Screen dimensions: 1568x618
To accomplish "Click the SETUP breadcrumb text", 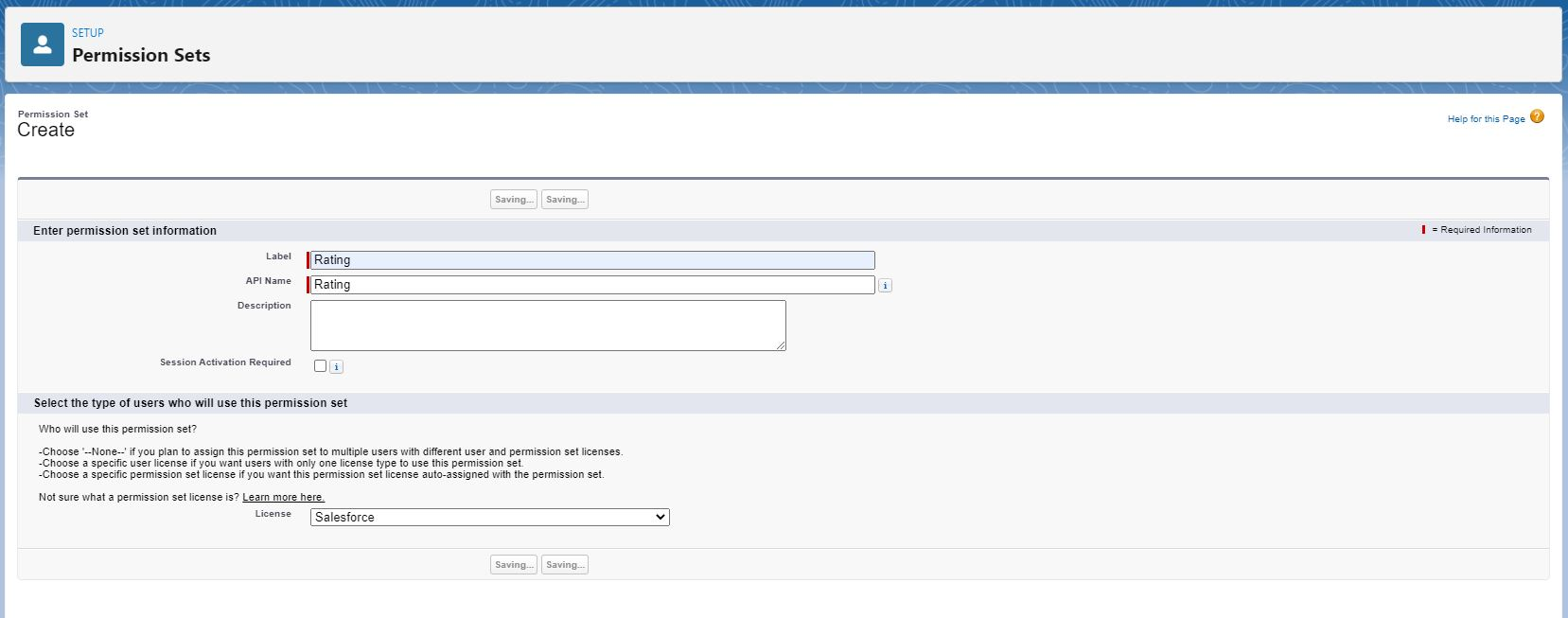I will (88, 32).
